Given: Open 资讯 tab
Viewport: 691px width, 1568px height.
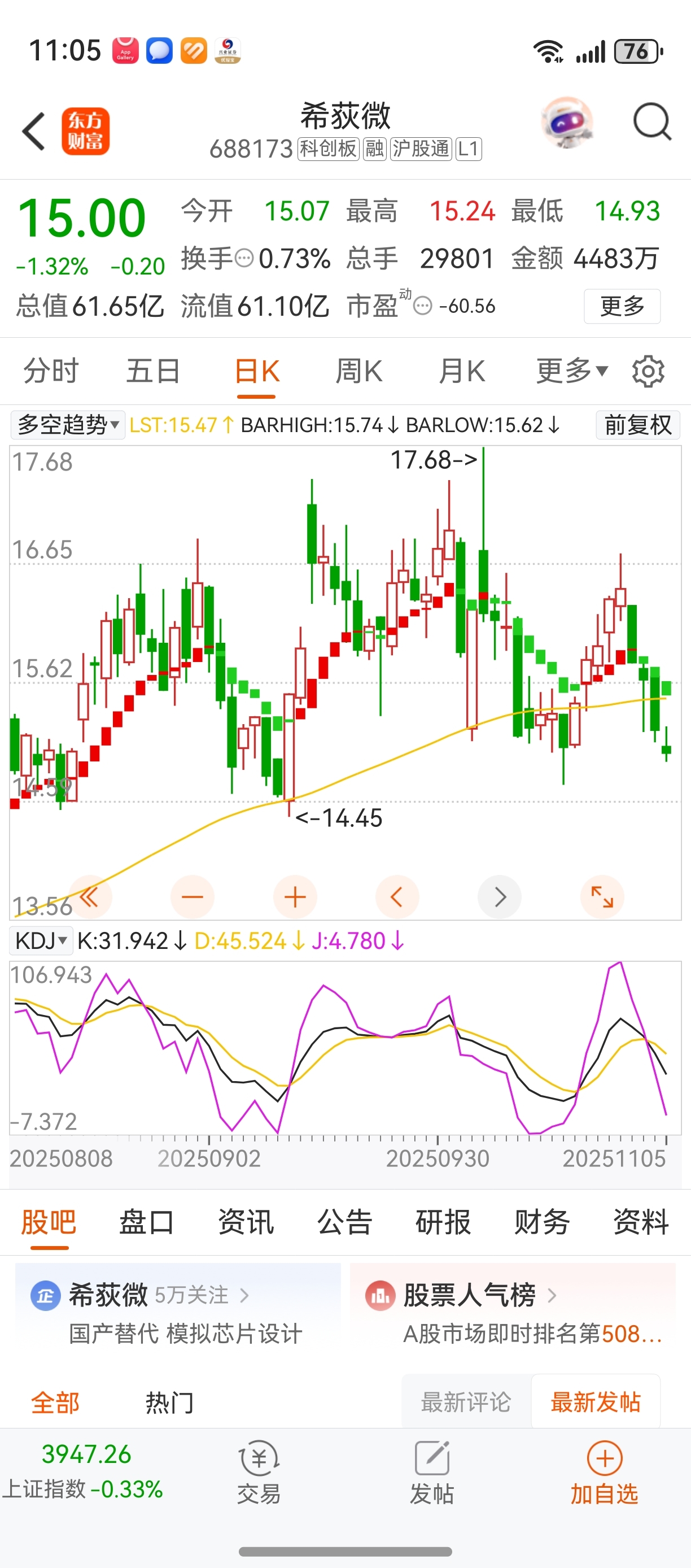Looking at the screenshot, I should pos(246,1222).
